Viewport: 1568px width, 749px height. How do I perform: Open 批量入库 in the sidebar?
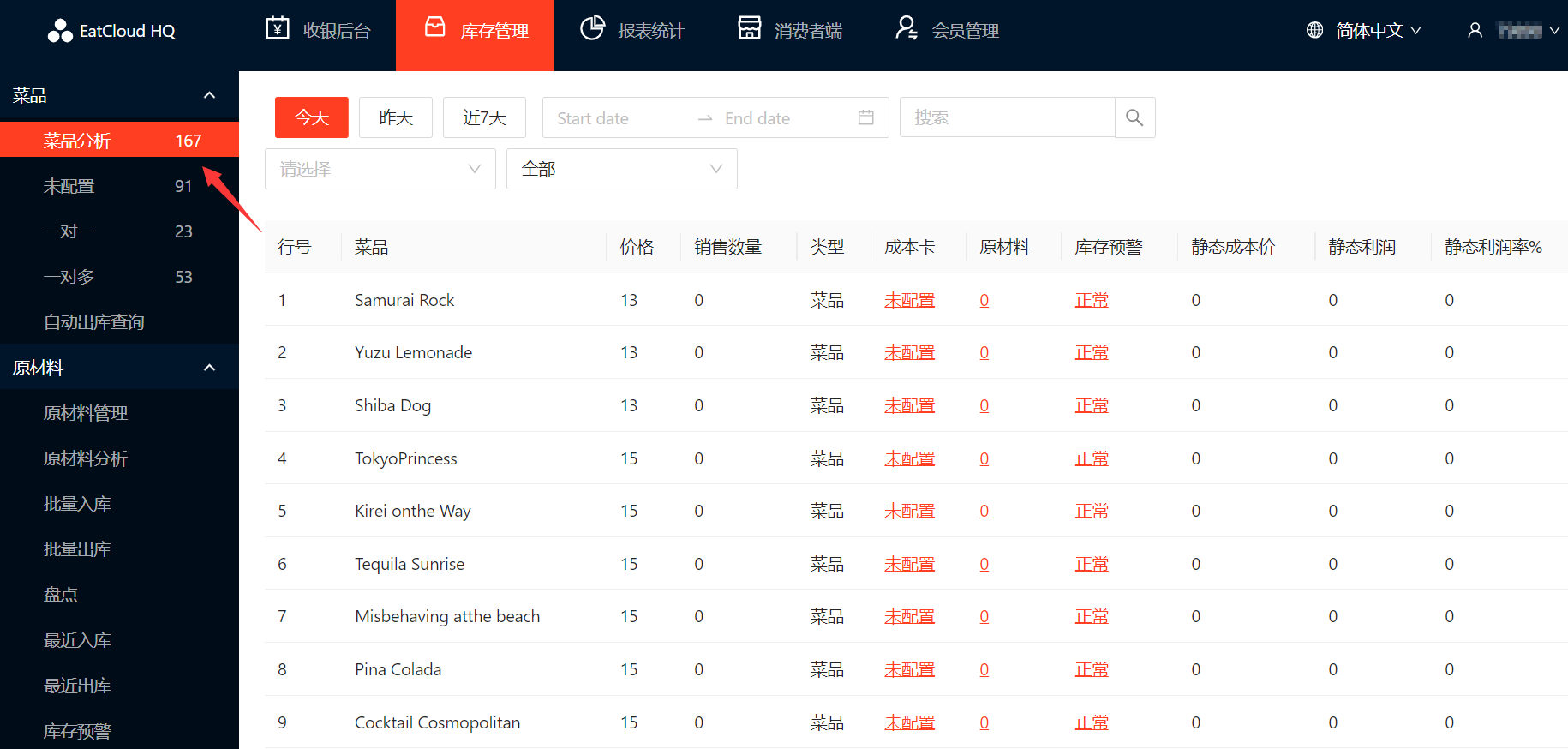tap(119, 504)
